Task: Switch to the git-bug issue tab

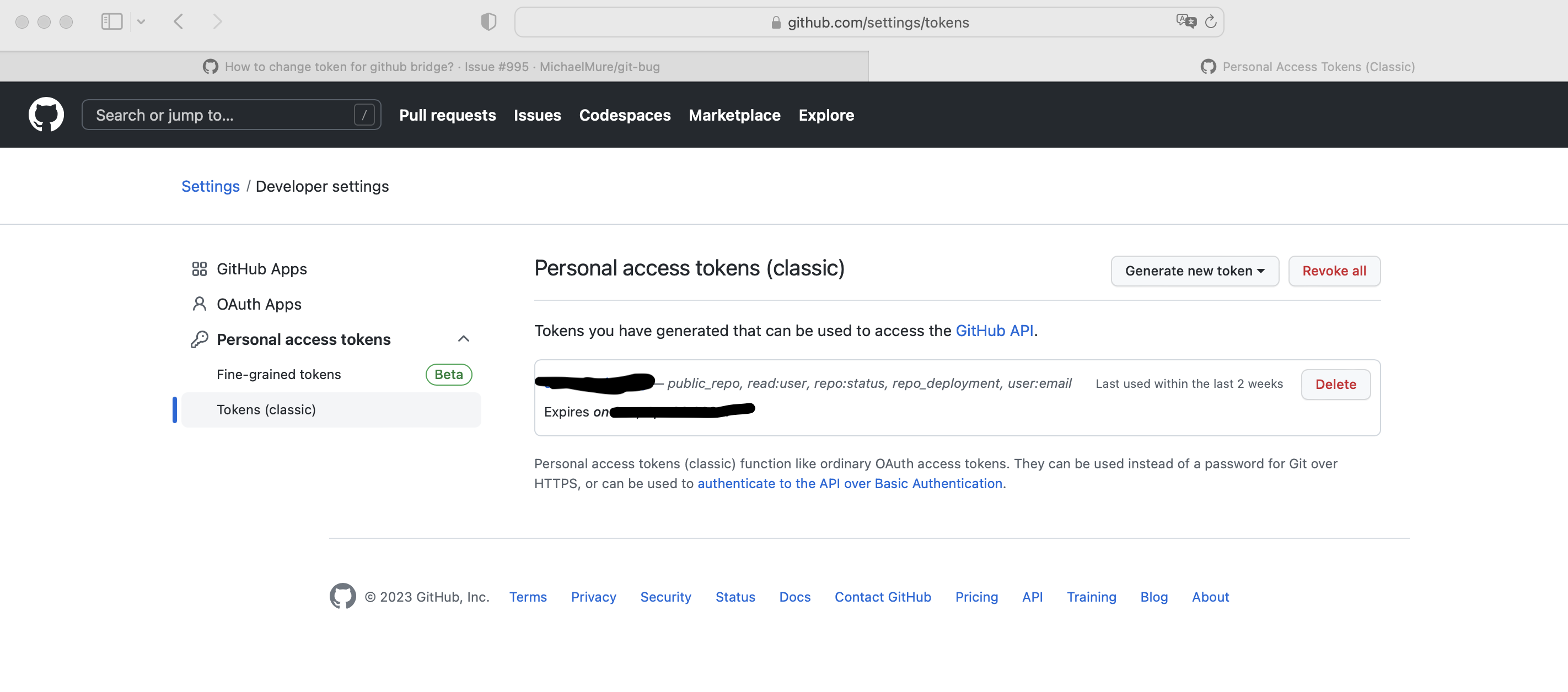Action: click(x=432, y=66)
